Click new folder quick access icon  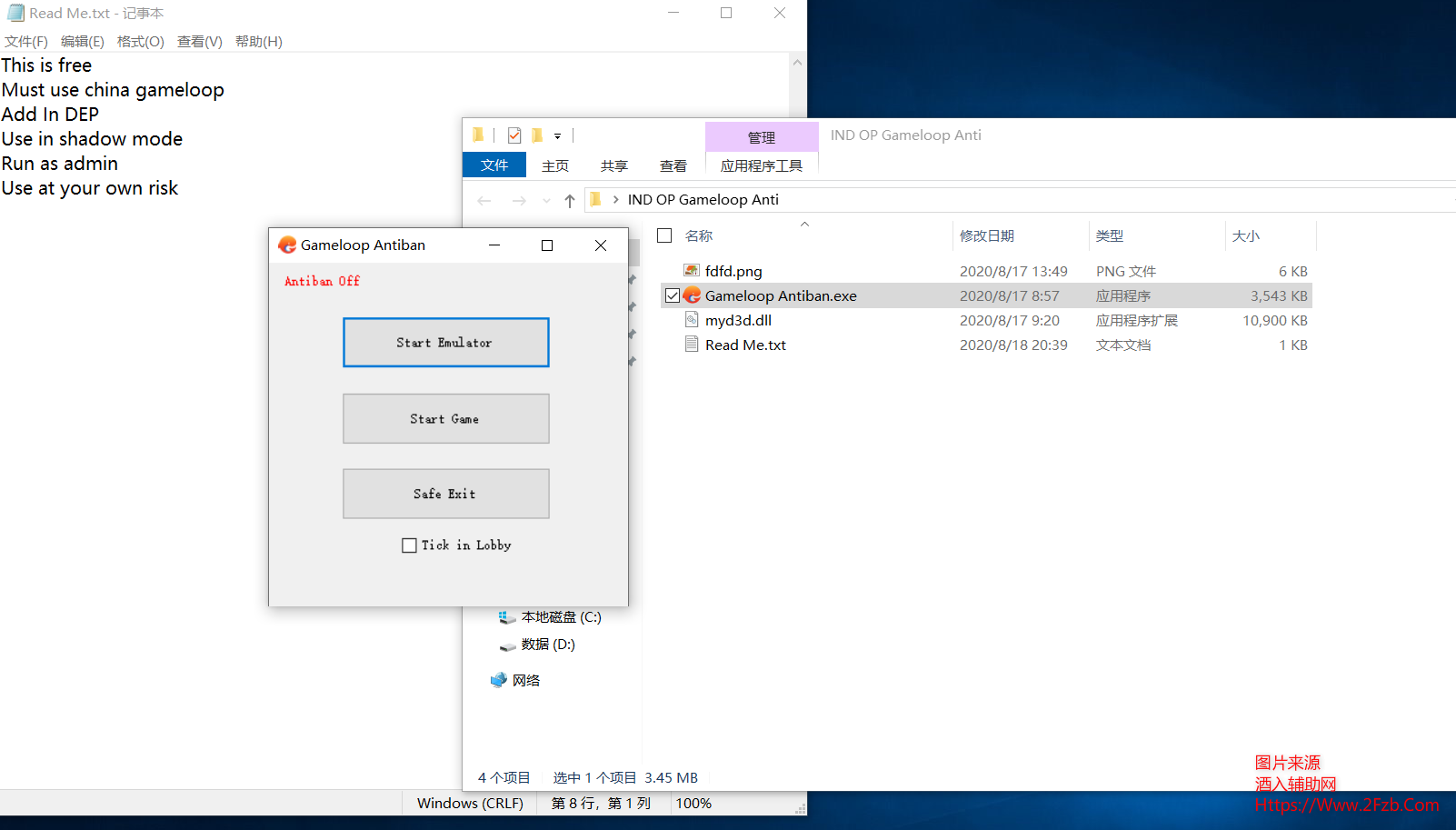pyautogui.click(x=537, y=135)
